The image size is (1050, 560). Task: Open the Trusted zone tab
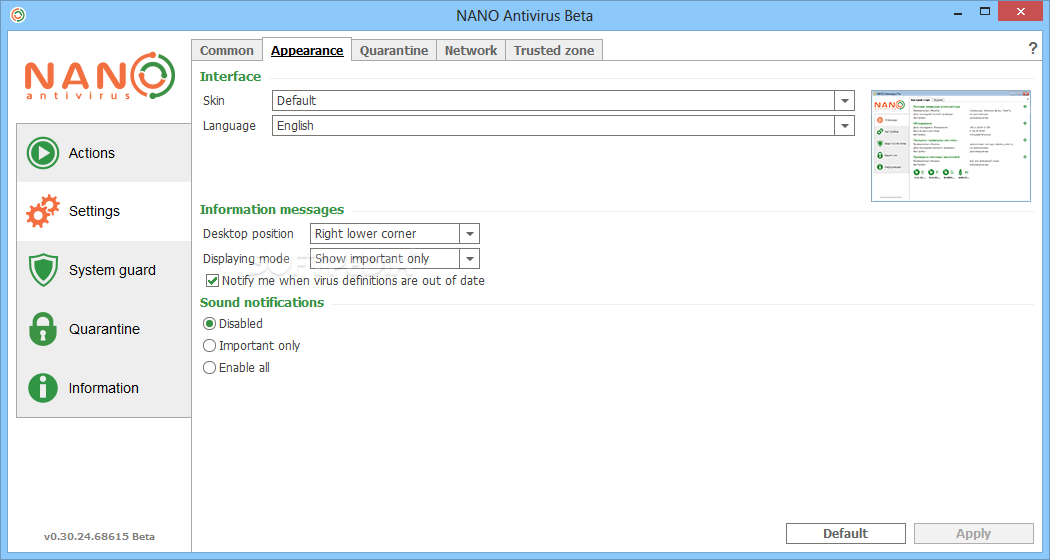point(554,50)
